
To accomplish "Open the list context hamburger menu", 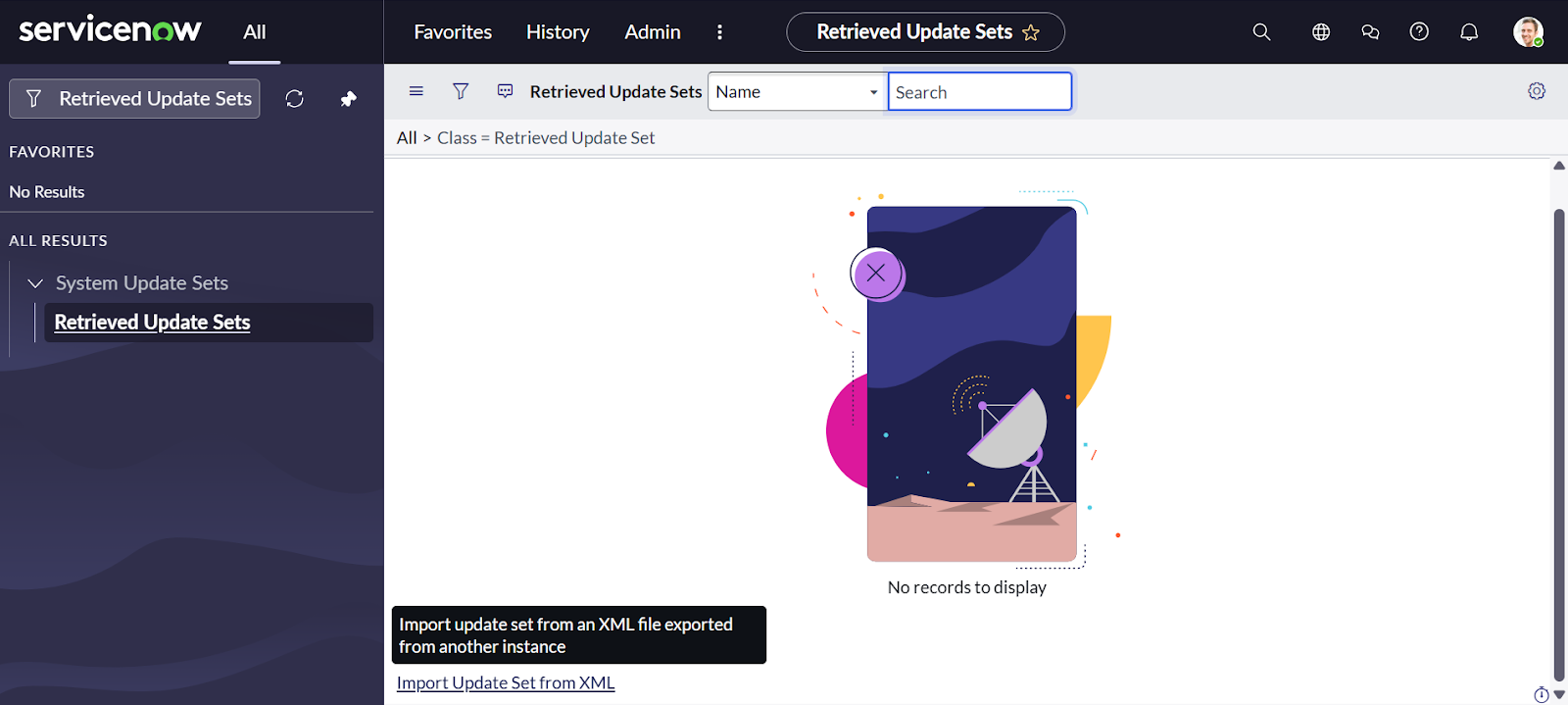I will point(416,91).
